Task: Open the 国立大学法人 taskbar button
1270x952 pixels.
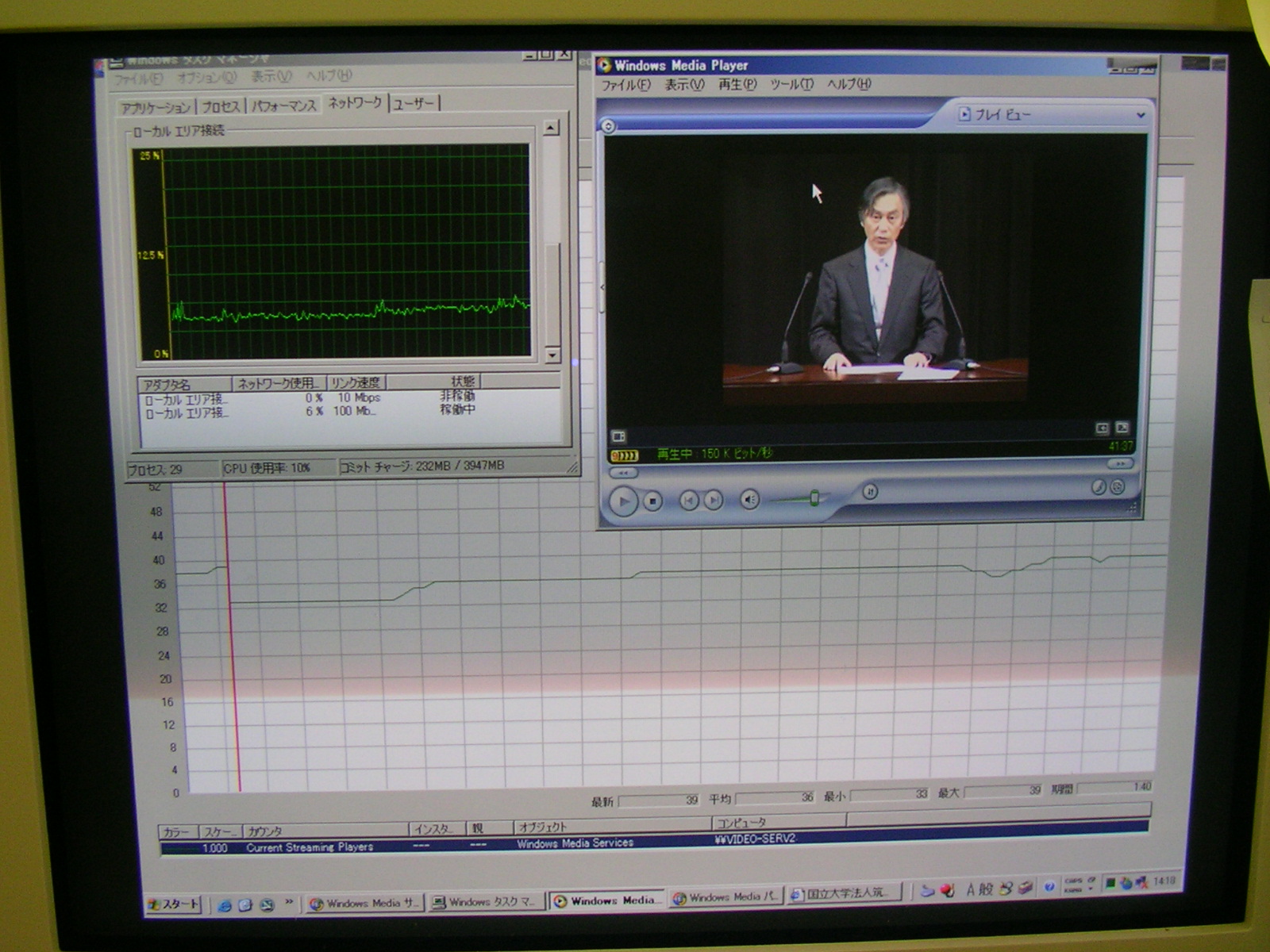Action: (x=846, y=893)
